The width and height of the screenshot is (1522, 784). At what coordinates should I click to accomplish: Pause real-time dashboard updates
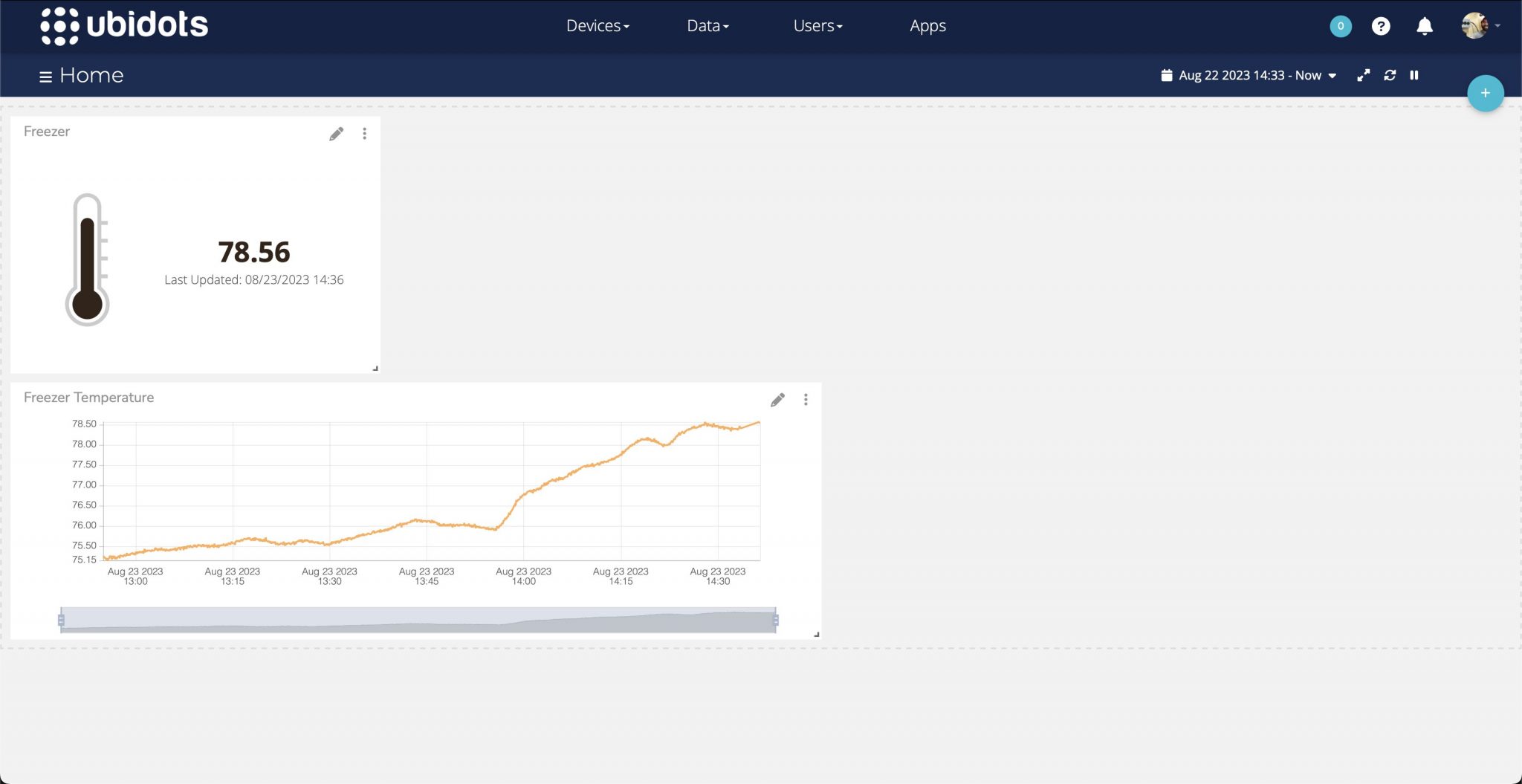tap(1414, 76)
